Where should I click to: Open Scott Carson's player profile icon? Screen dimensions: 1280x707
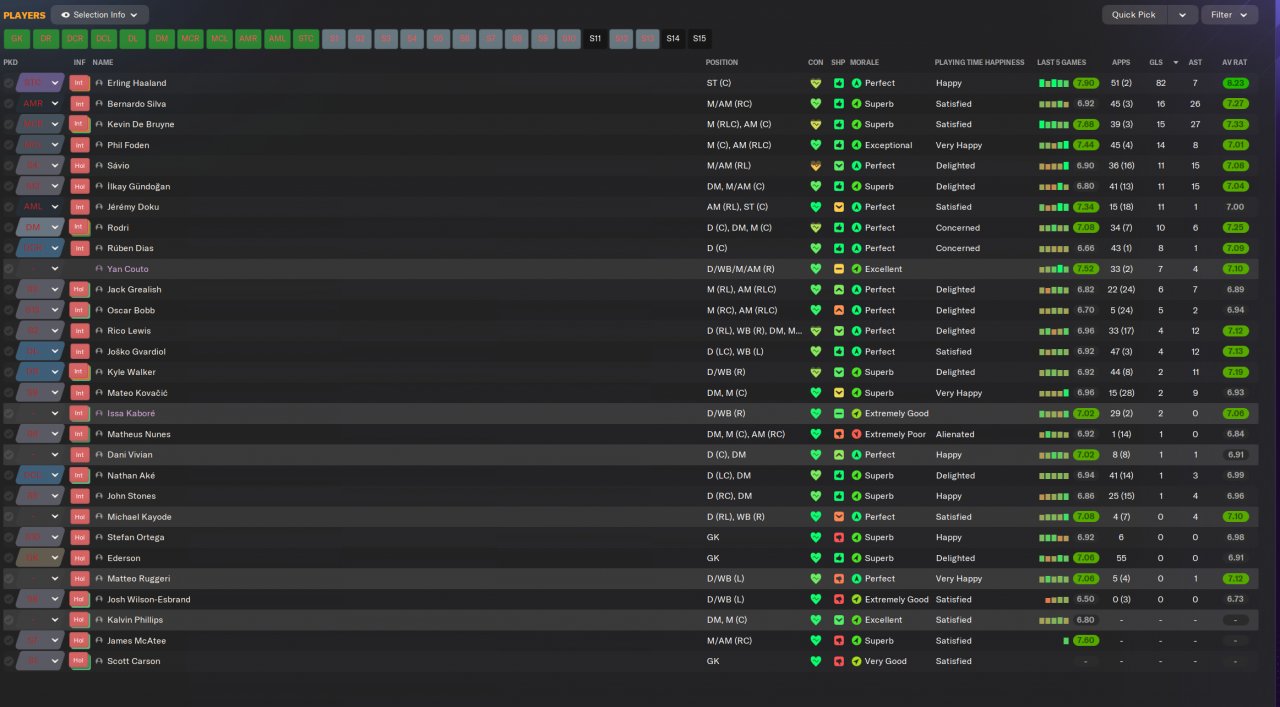(x=99, y=661)
